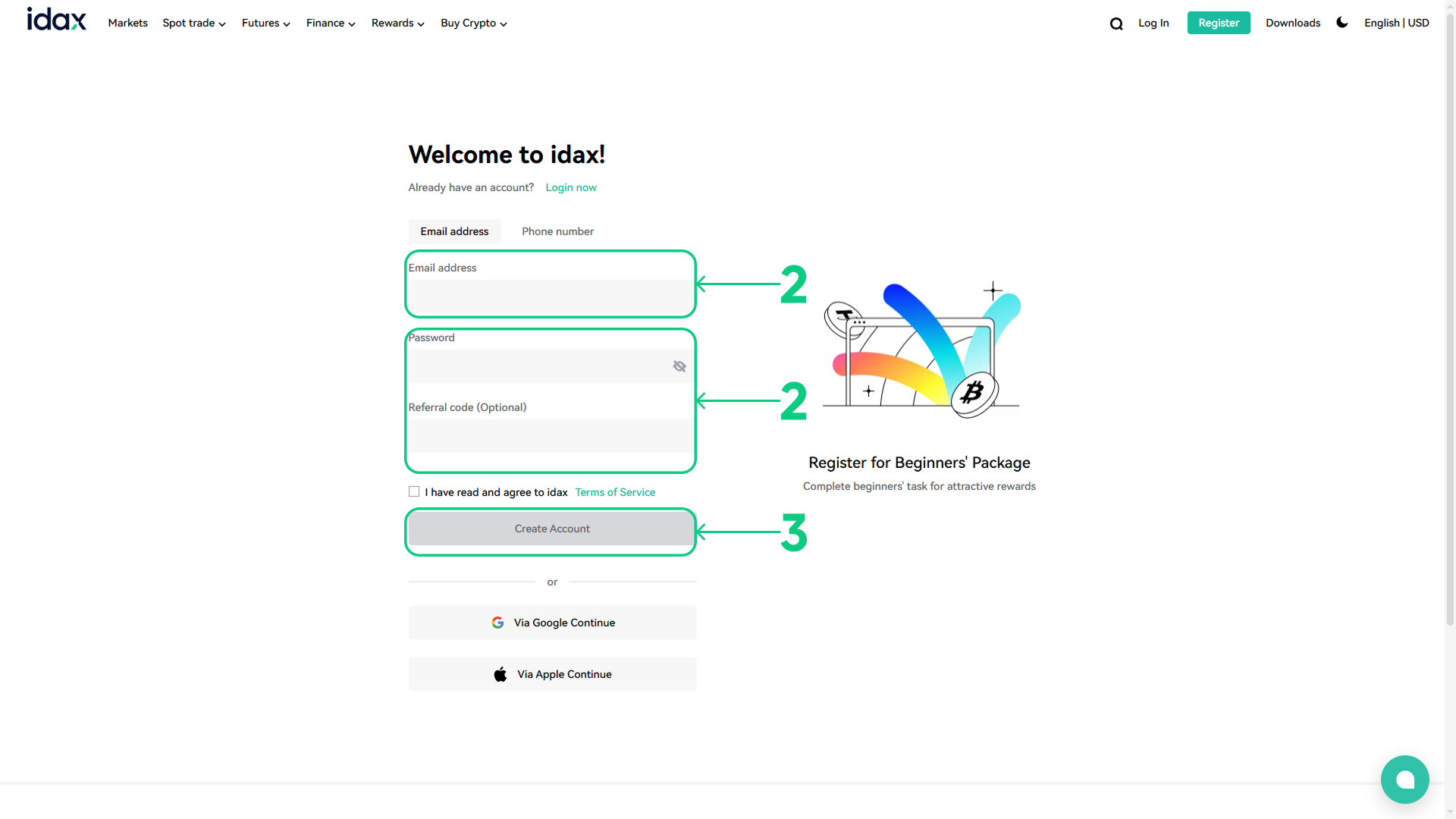Screen dimensions: 1456x819
Task: Switch to Phone number tab
Action: tap(557, 231)
